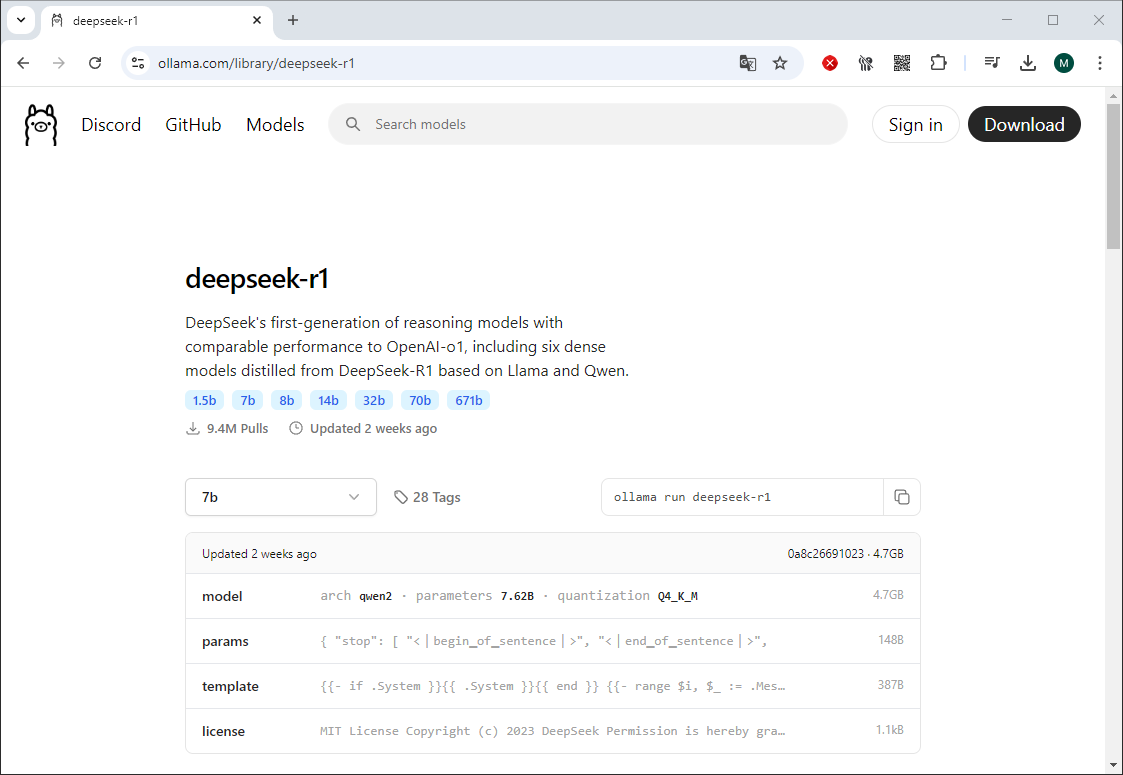Open the browser Downloads icon

click(1028, 63)
